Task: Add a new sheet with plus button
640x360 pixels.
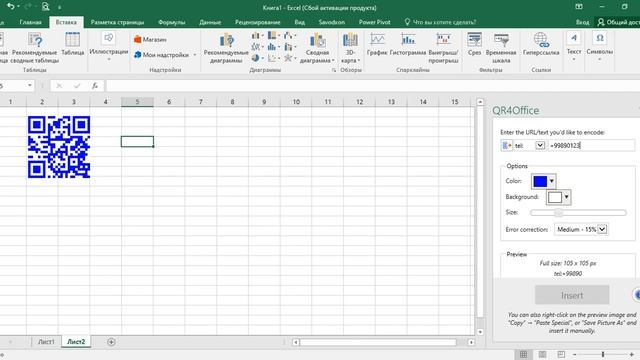Action: (x=111, y=342)
